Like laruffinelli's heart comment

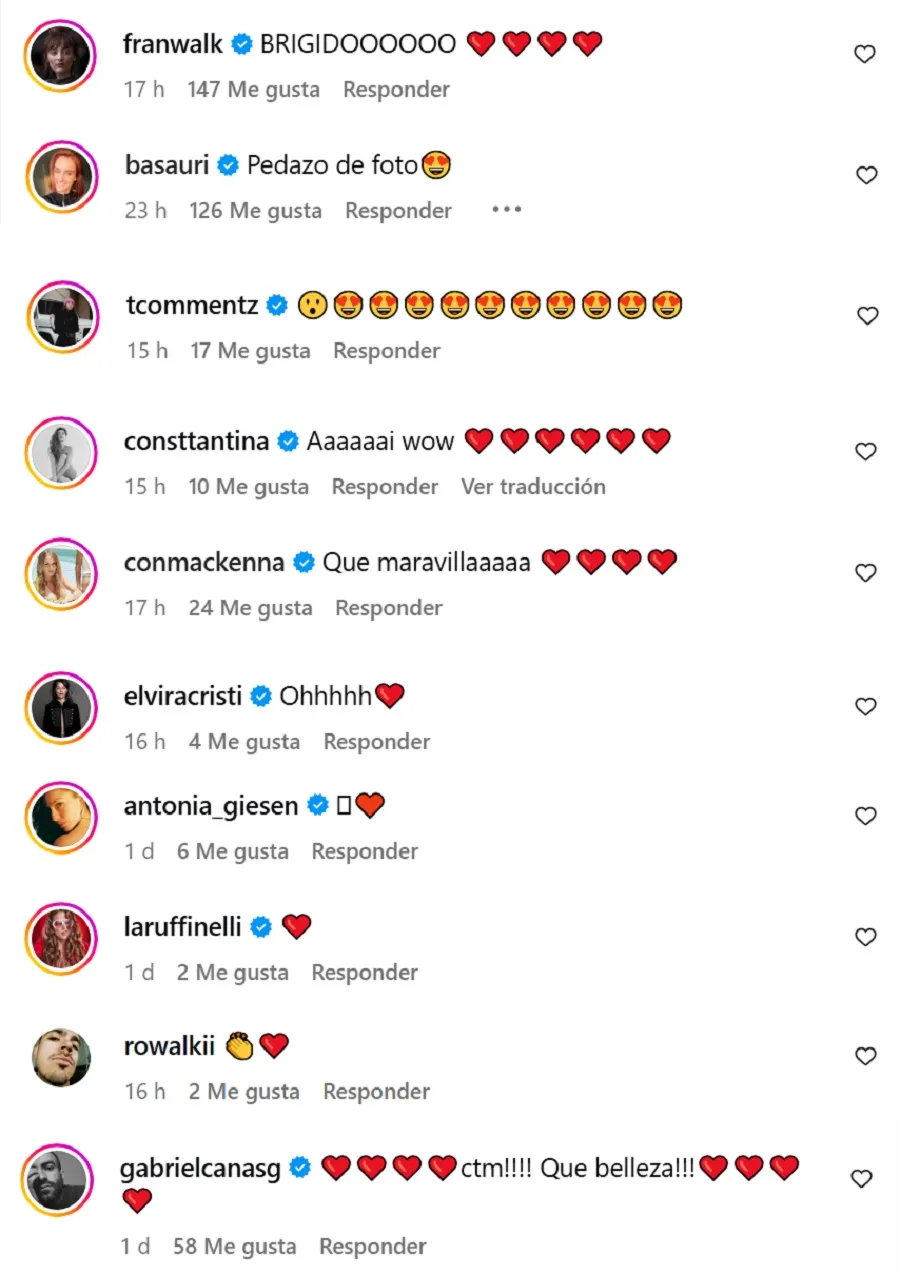(866, 937)
